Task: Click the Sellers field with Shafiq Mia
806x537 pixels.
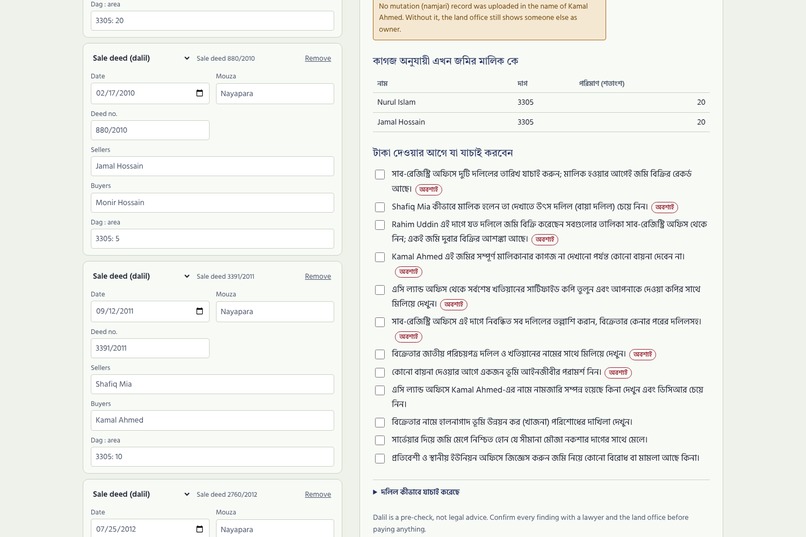Action: 212,384
